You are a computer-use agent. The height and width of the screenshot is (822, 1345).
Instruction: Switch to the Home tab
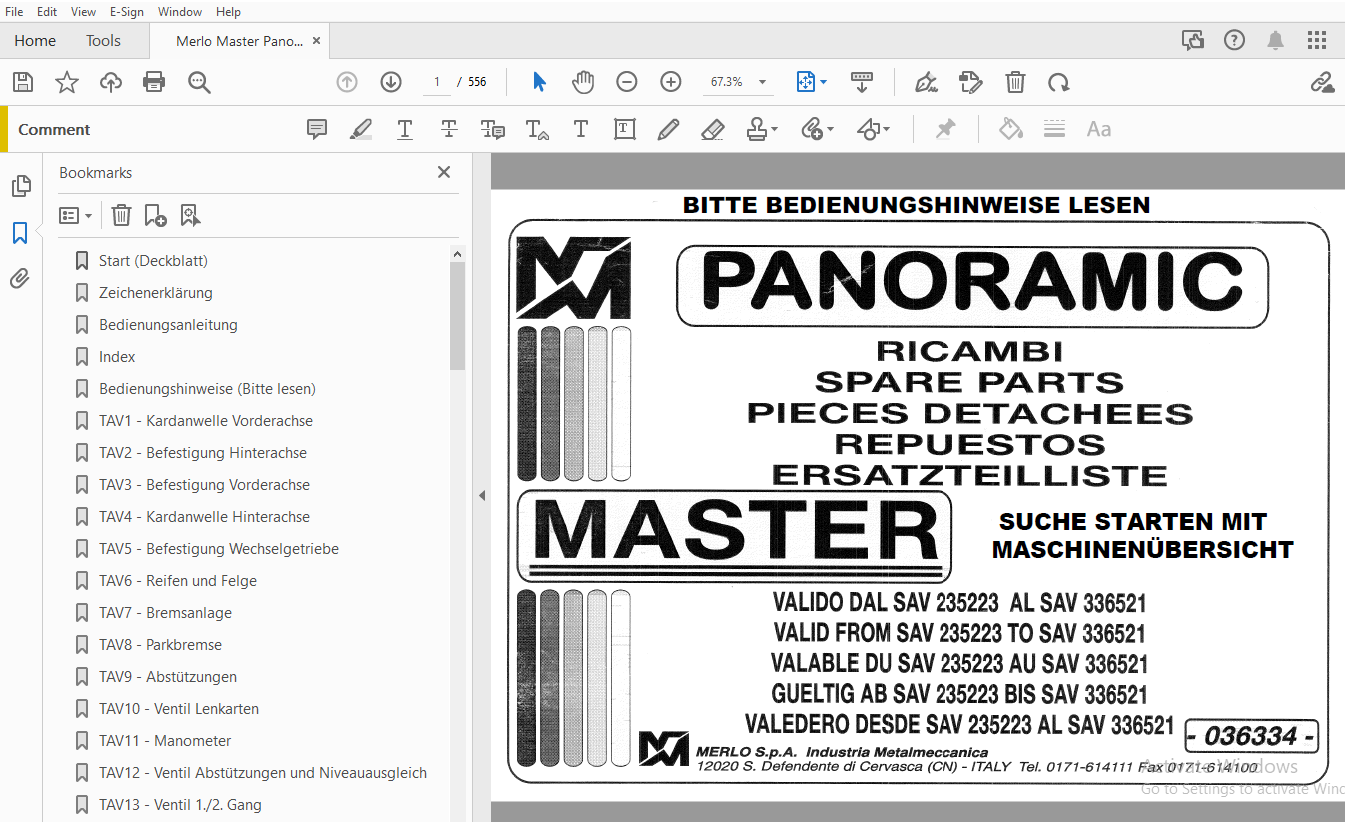point(35,41)
